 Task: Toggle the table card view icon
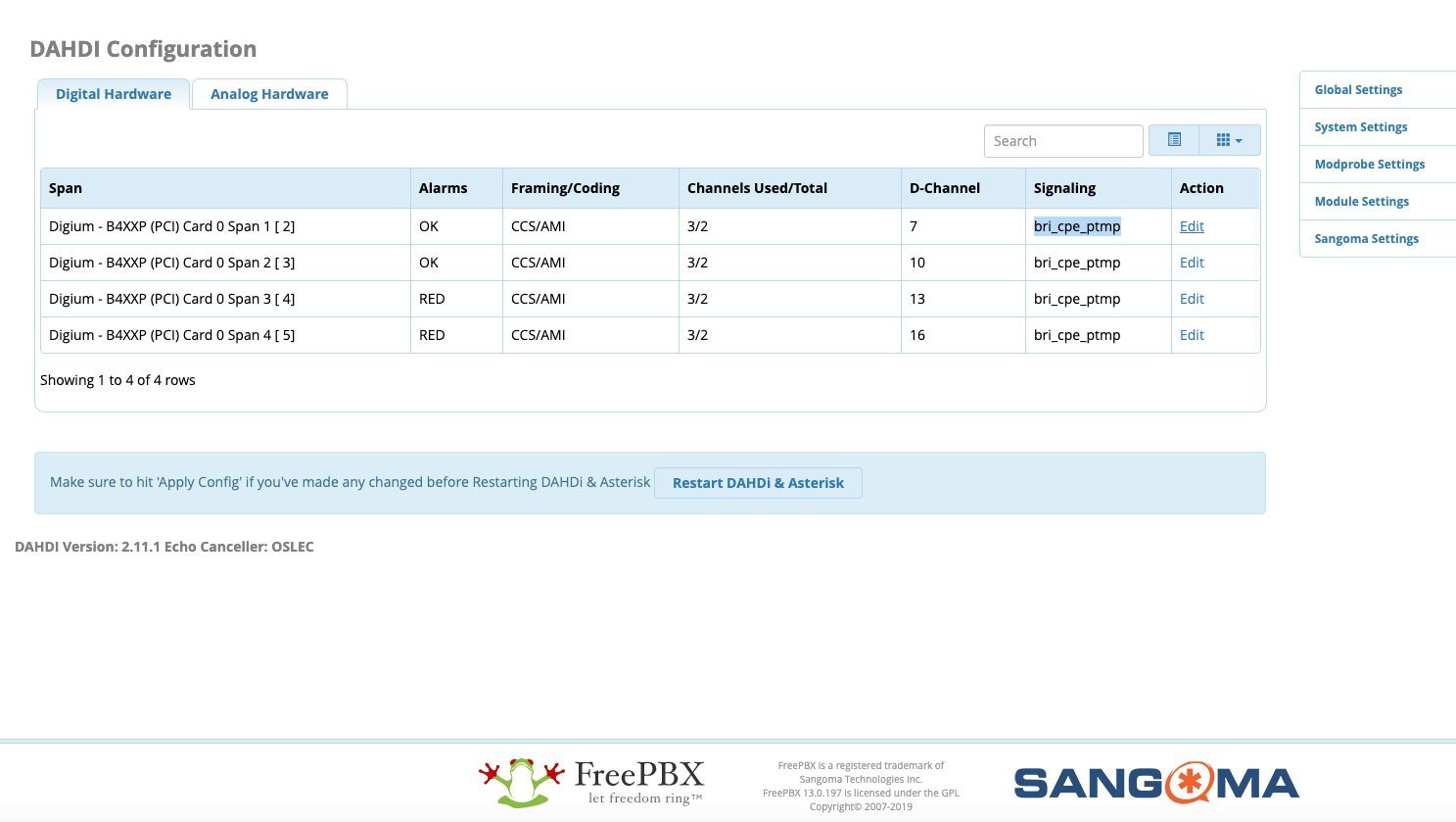(x=1174, y=140)
